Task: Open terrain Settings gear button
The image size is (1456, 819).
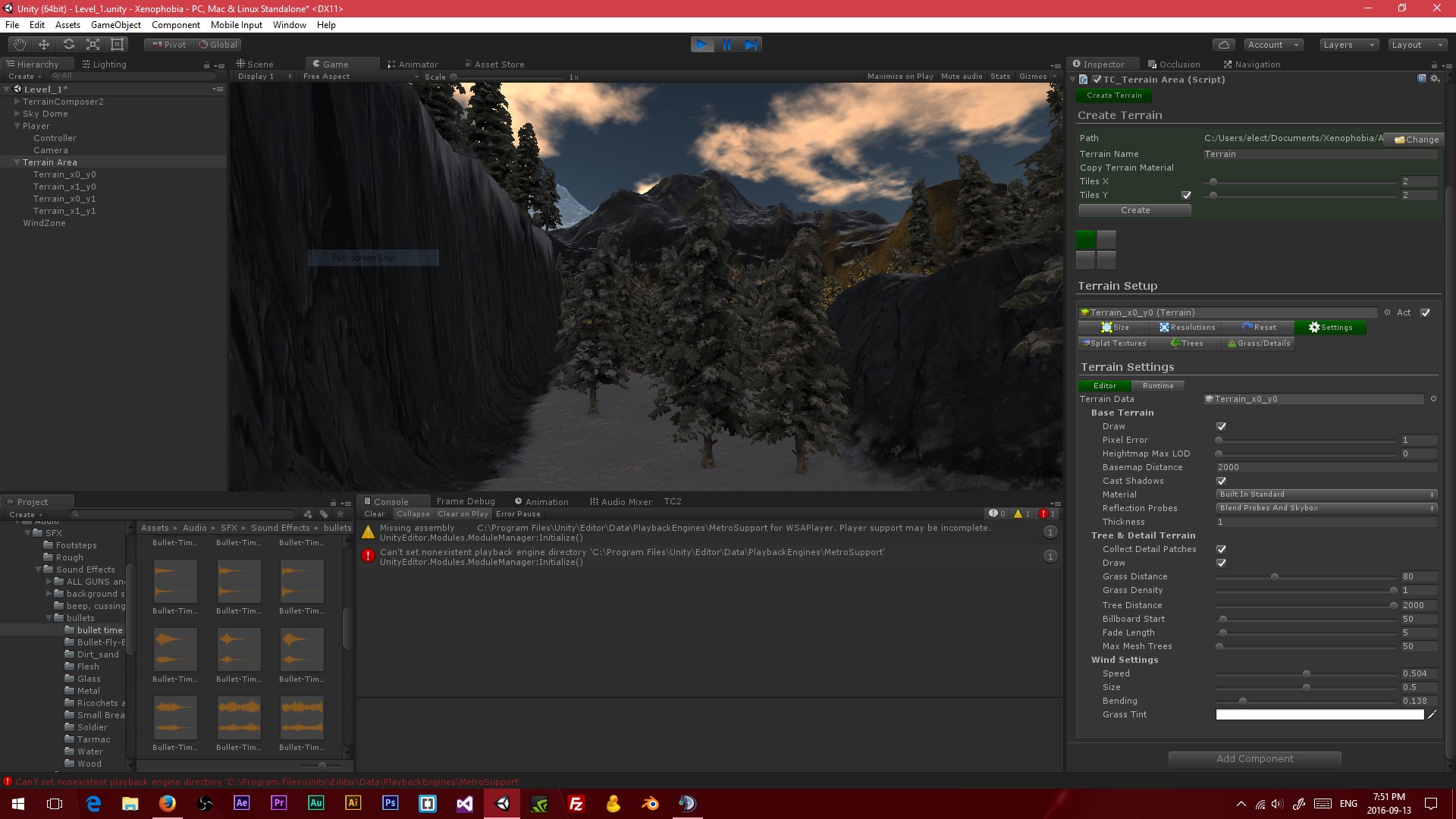Action: pos(1330,328)
